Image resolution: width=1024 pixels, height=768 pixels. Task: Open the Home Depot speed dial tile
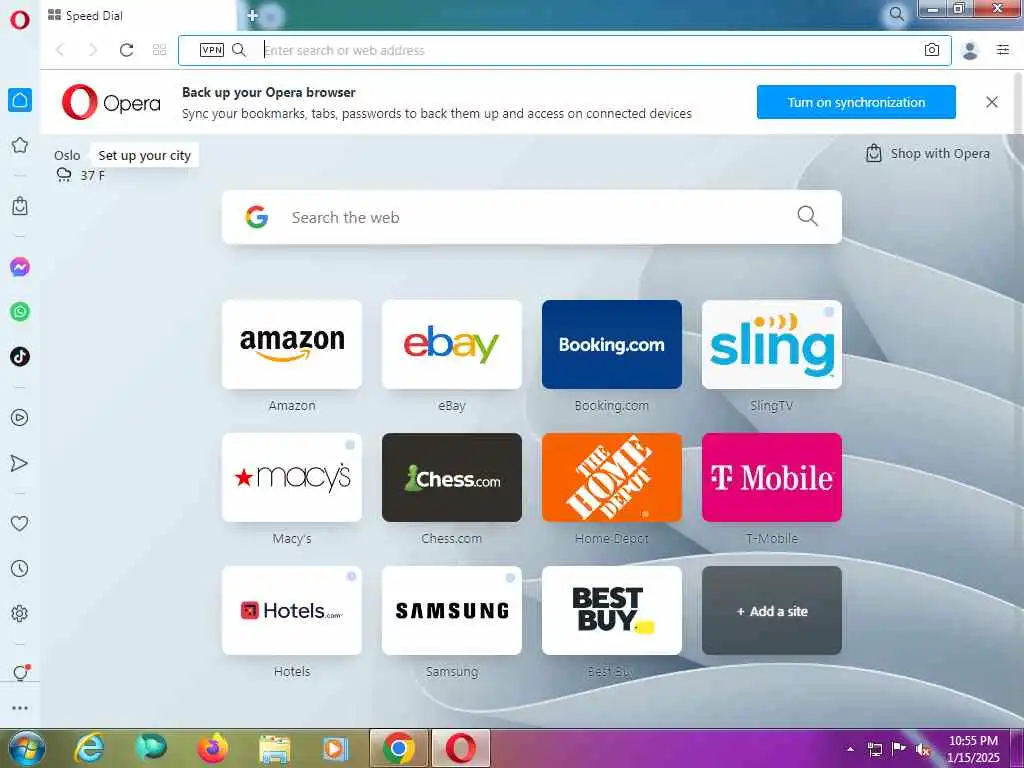pyautogui.click(x=612, y=477)
